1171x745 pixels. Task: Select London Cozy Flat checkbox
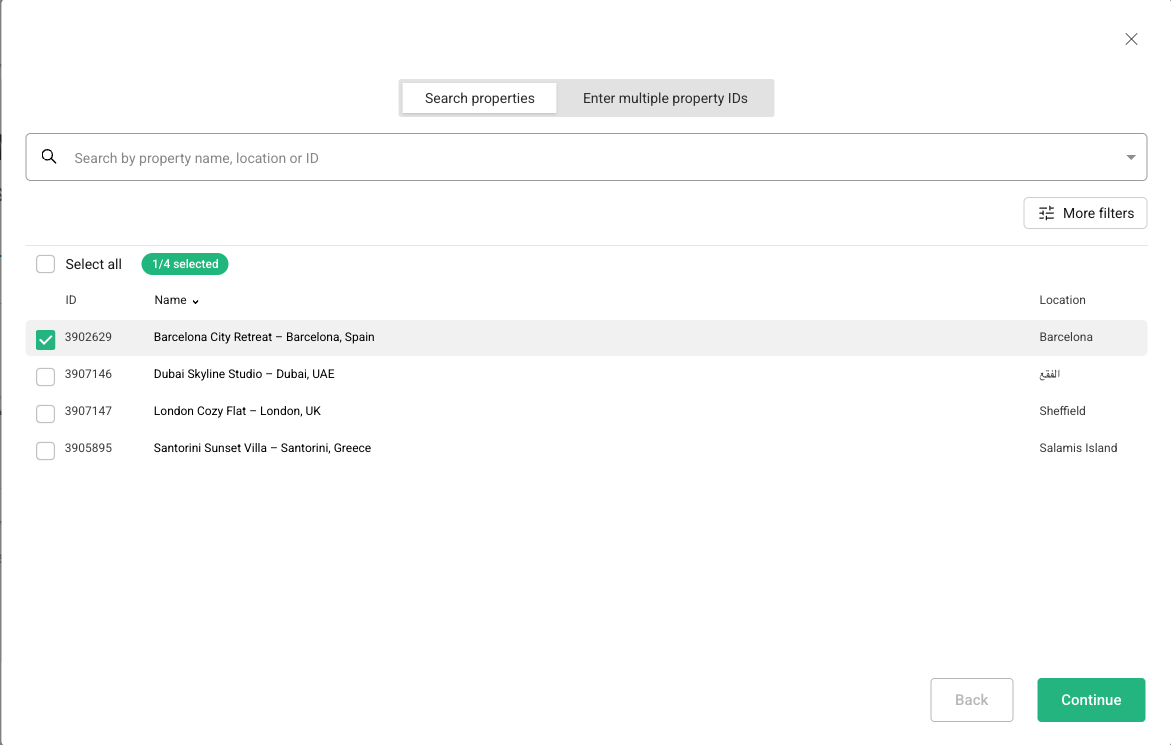pyautogui.click(x=45, y=413)
